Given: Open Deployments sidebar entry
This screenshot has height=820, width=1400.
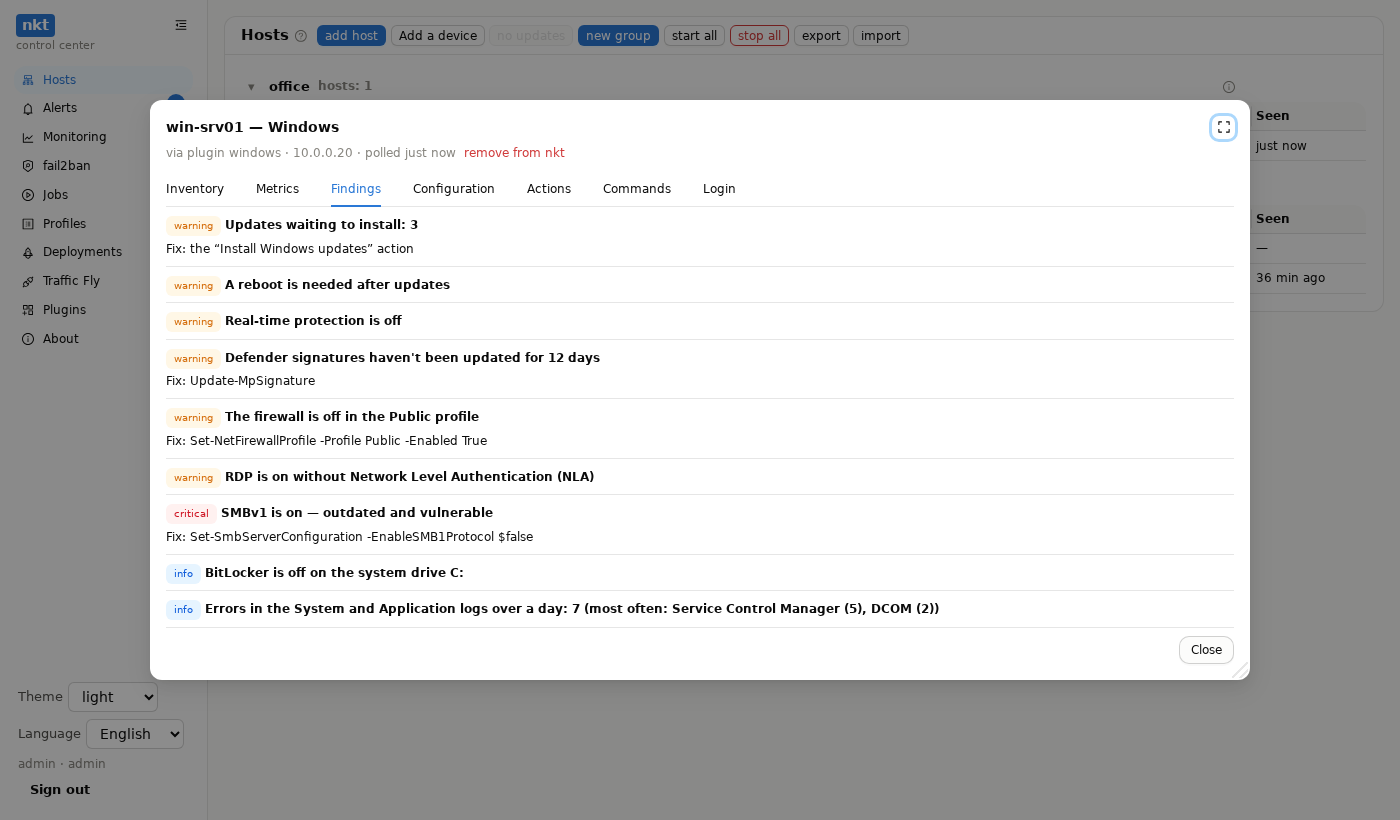Looking at the screenshot, I should pos(103,252).
